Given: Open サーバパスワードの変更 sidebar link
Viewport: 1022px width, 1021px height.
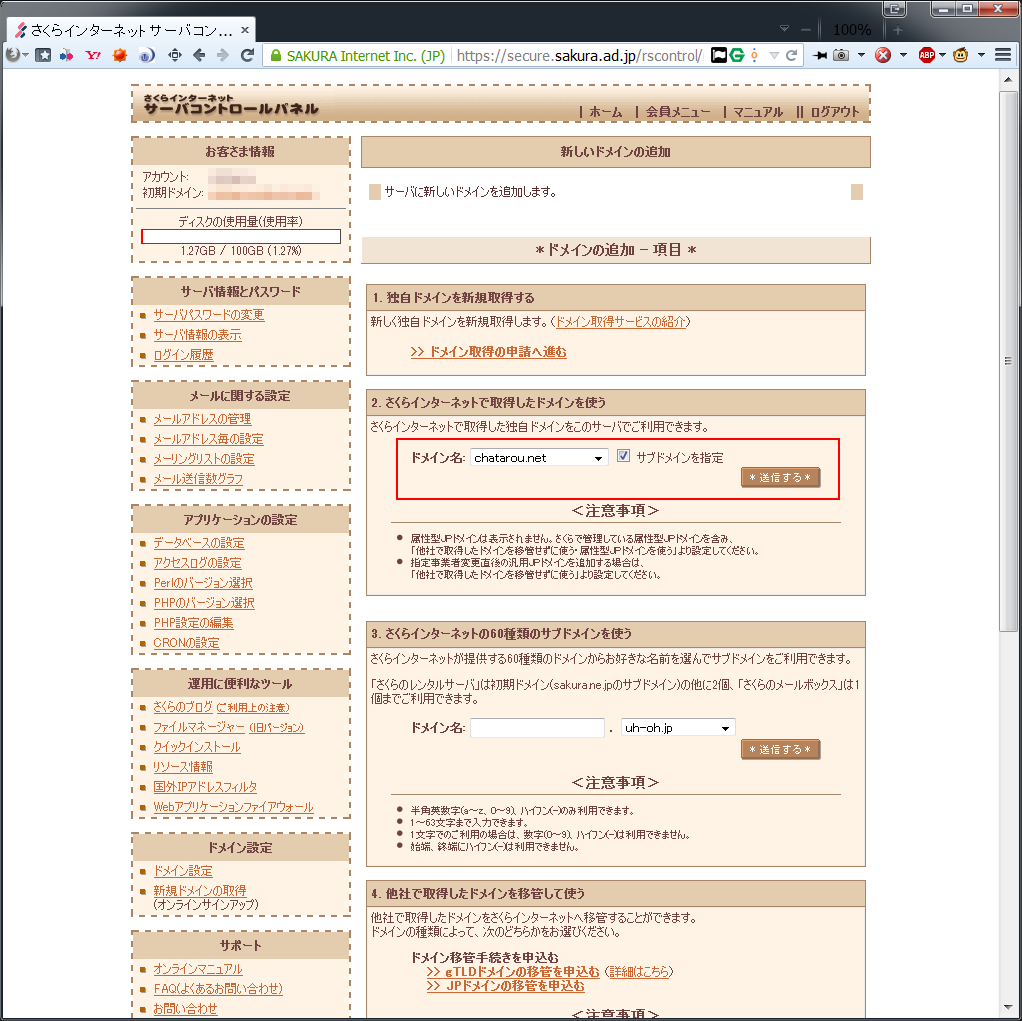Looking at the screenshot, I should pyautogui.click(x=209, y=315).
